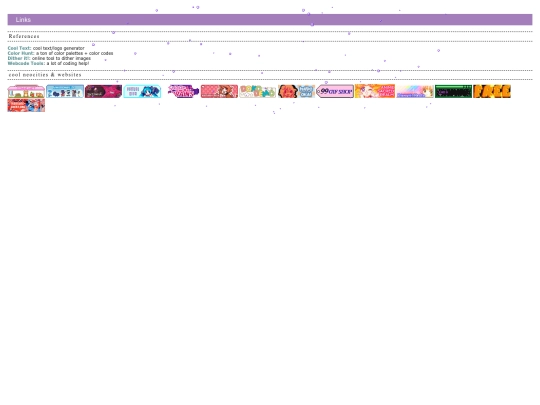Viewport: 540px width, 405px height.
Task: Click the black and green banner
Action: [454, 91]
